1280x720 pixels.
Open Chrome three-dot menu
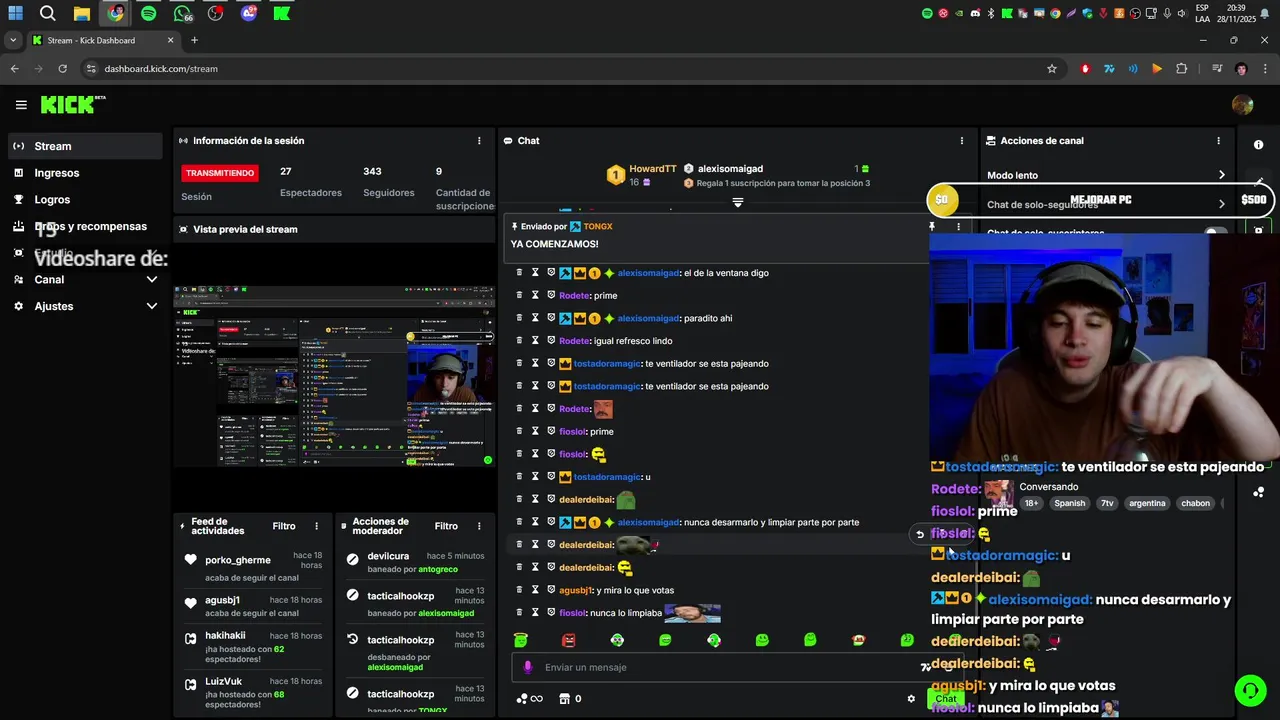pyautogui.click(x=1265, y=69)
